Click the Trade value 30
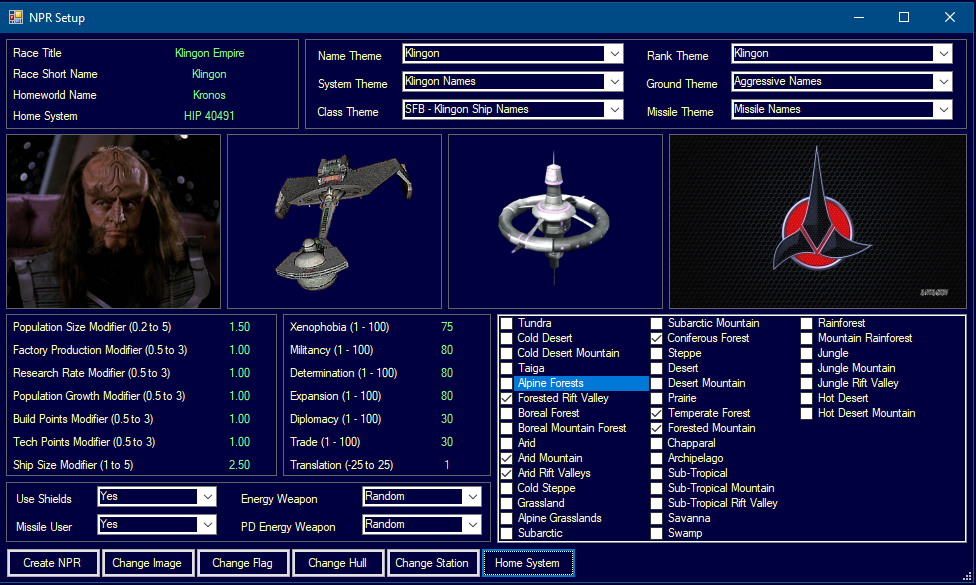The height and width of the screenshot is (585, 976). 447,442
